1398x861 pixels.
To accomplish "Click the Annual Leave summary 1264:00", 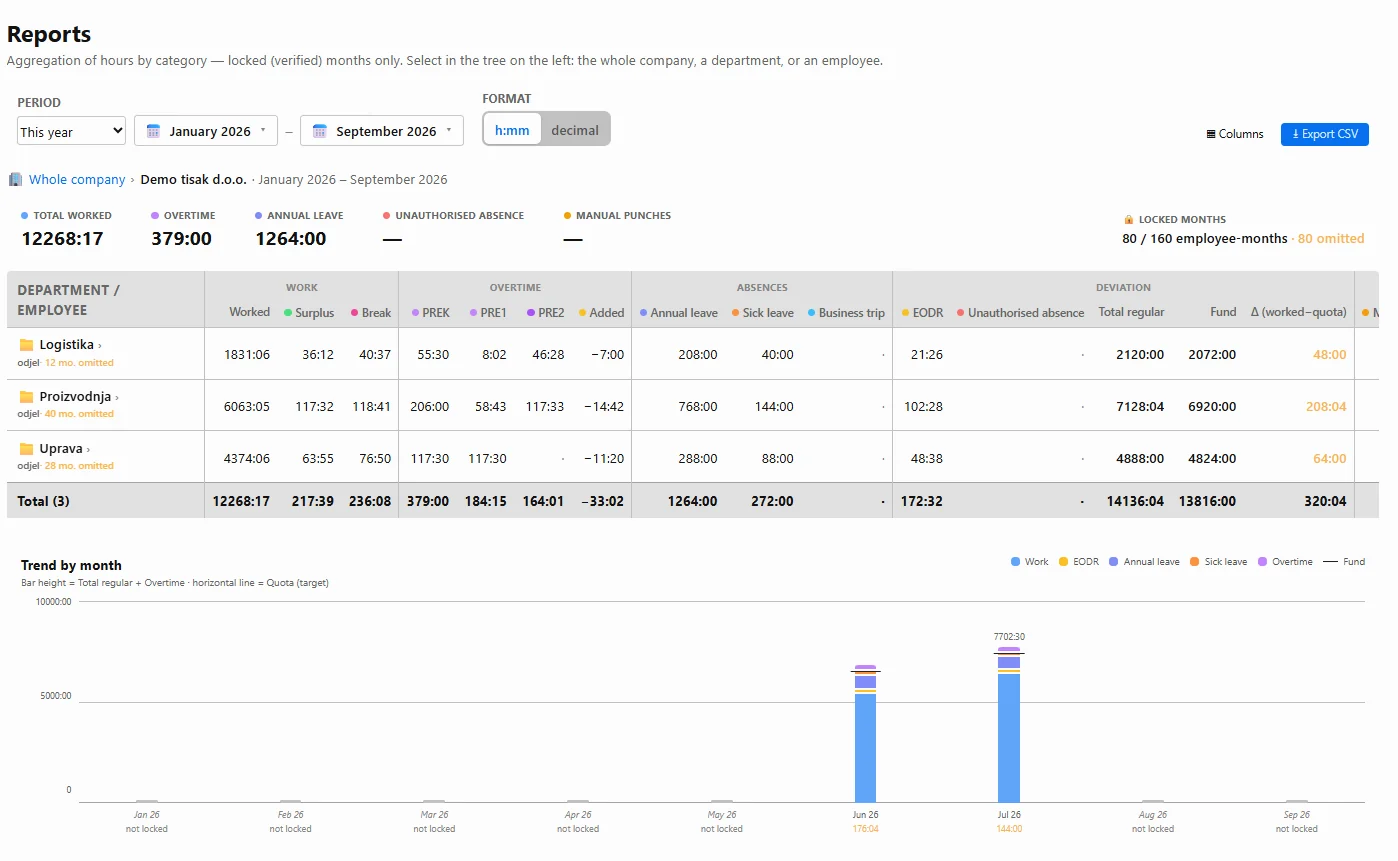I will 290,239.
